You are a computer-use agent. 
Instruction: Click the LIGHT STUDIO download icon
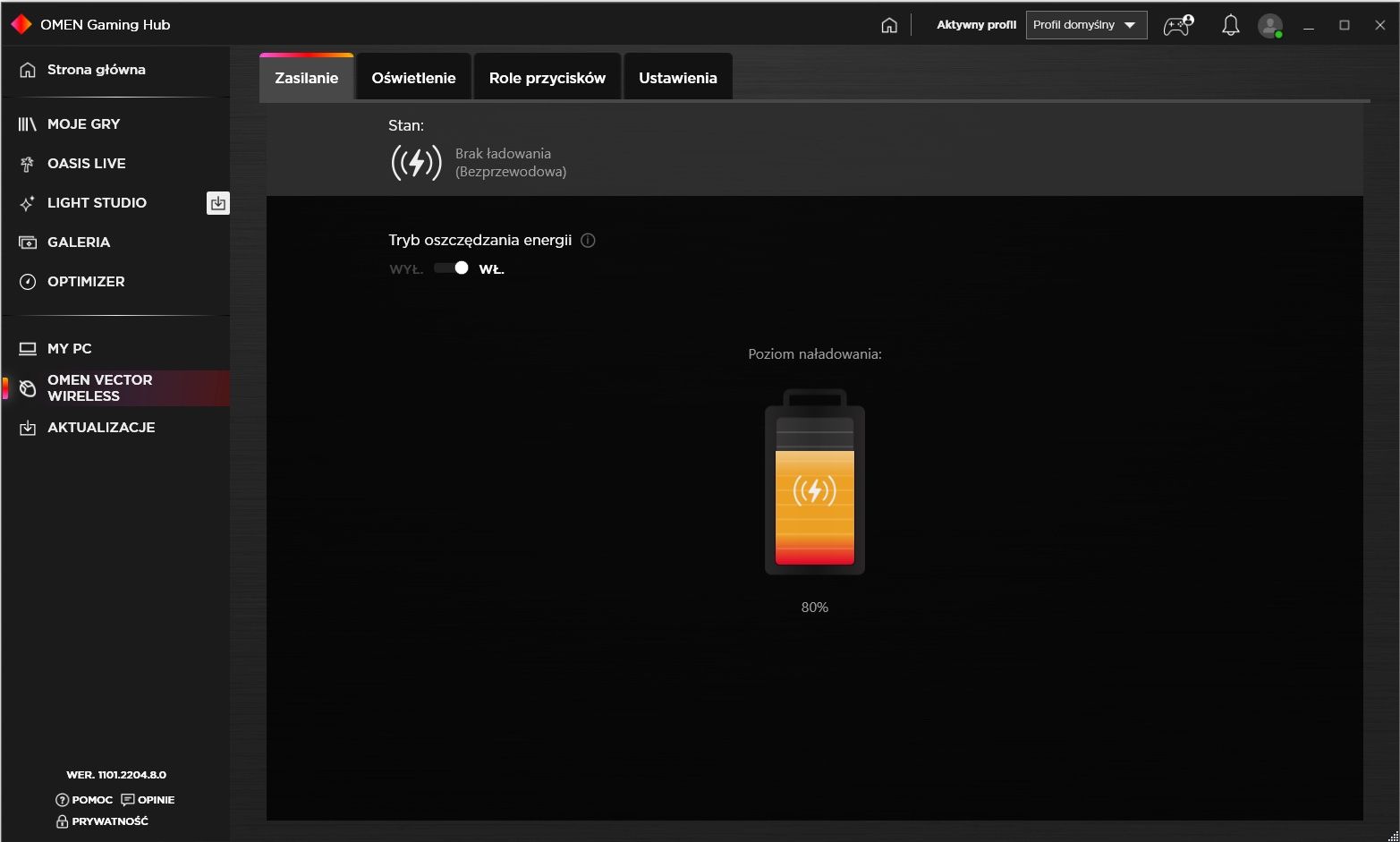pos(217,203)
